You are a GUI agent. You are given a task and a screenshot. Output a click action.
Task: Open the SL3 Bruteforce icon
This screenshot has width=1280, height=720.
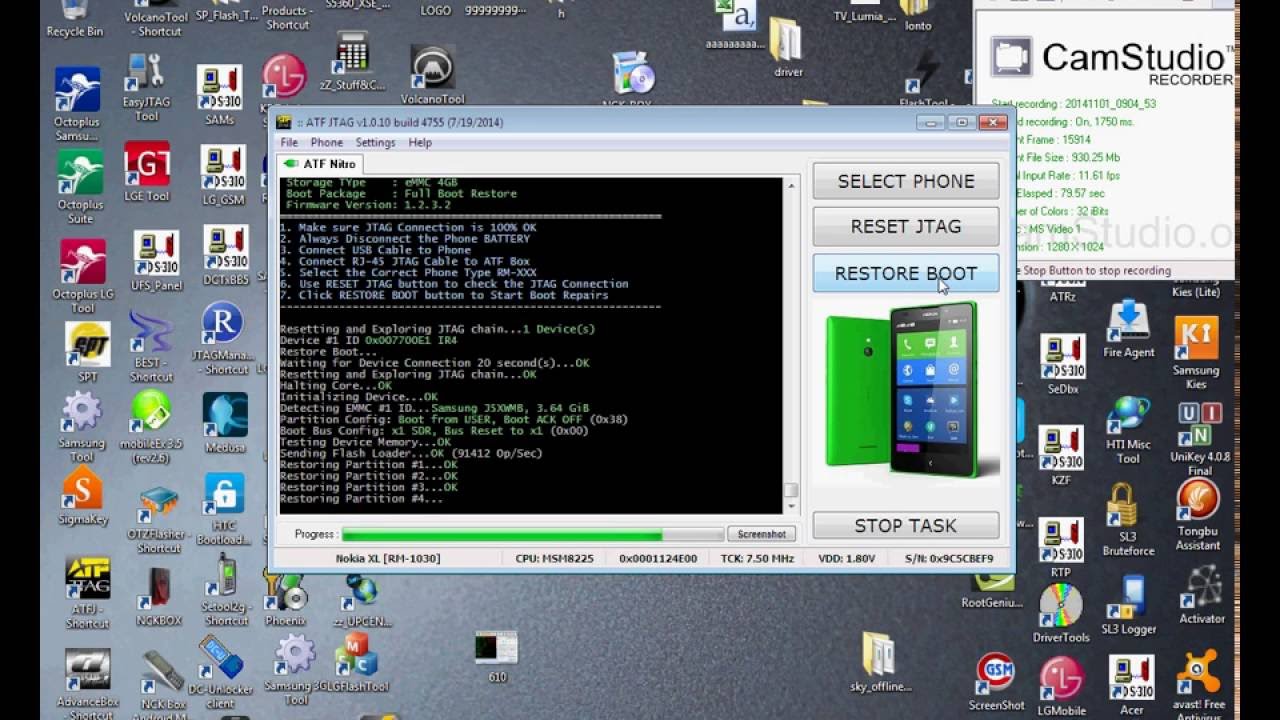[x=1128, y=521]
